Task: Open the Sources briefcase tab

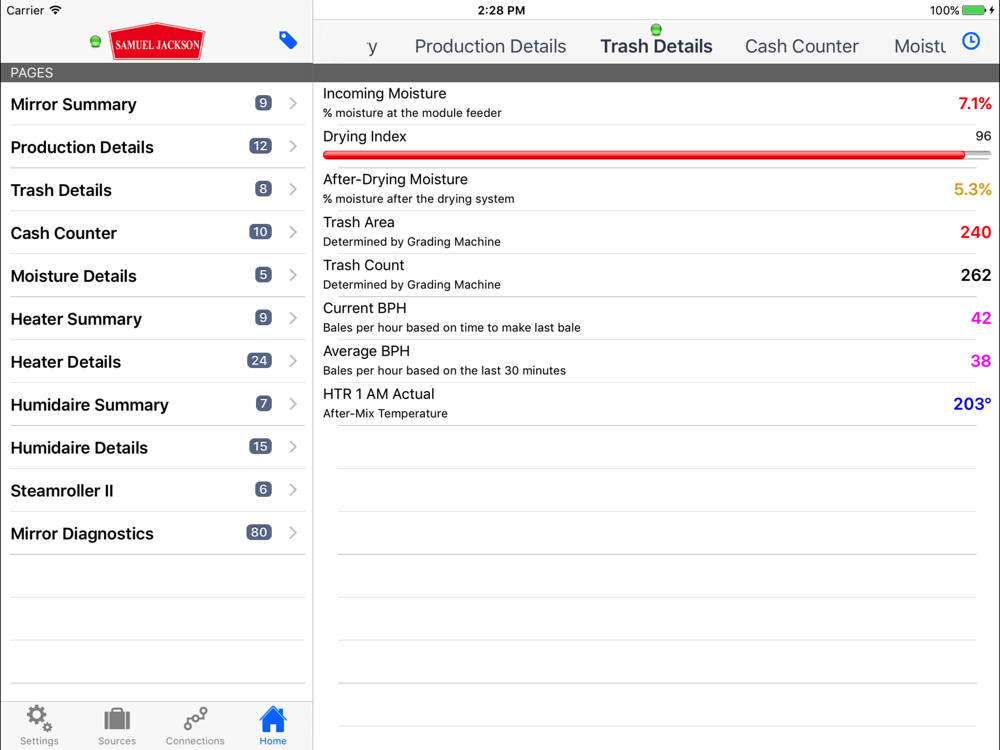Action: 117,726
